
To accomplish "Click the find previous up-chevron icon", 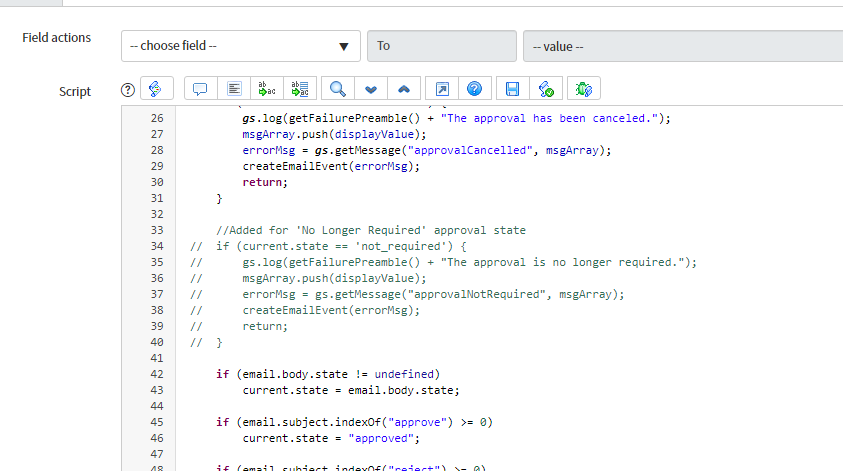I will click(x=404, y=89).
